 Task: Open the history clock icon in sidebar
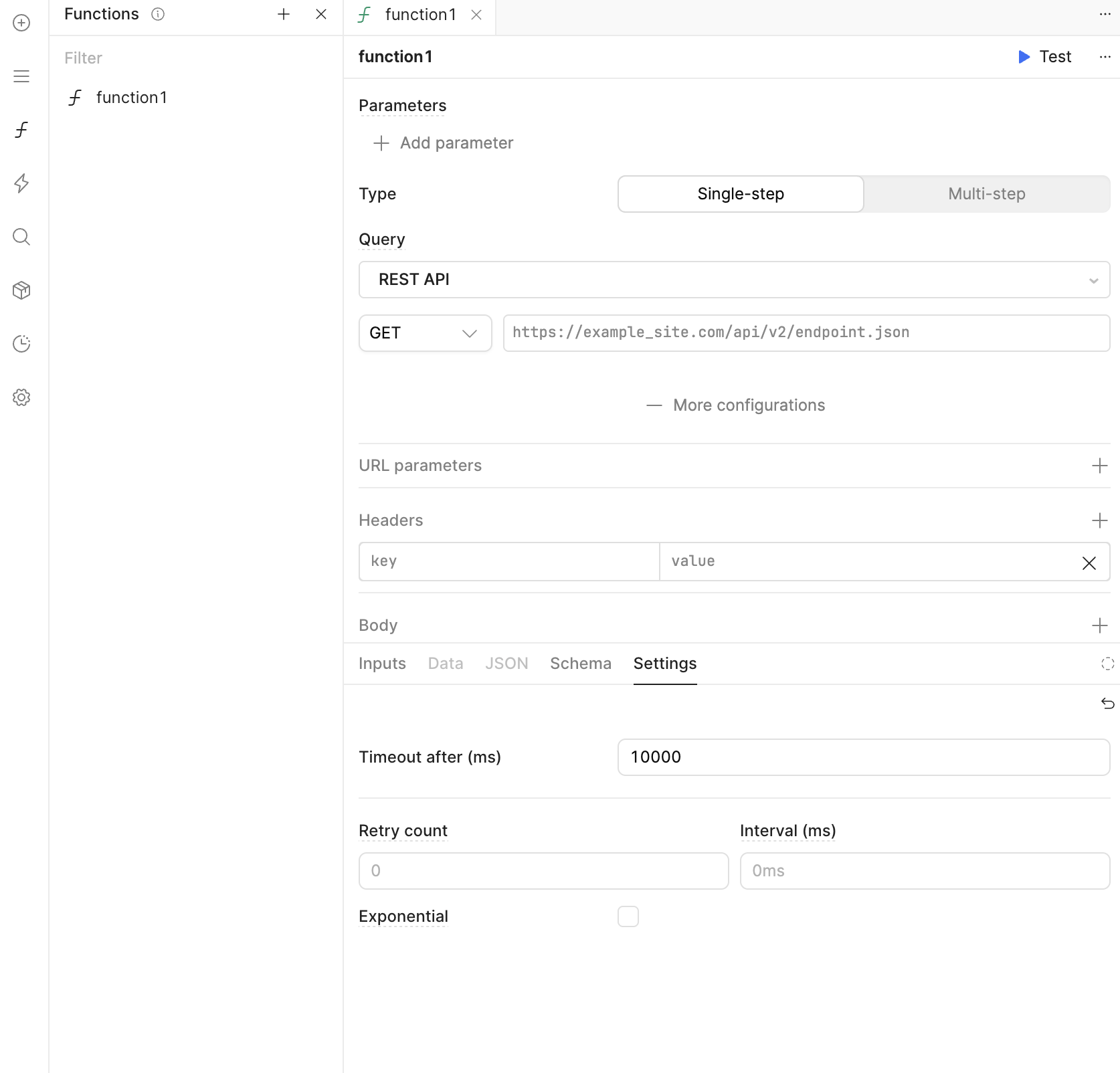pyautogui.click(x=21, y=344)
